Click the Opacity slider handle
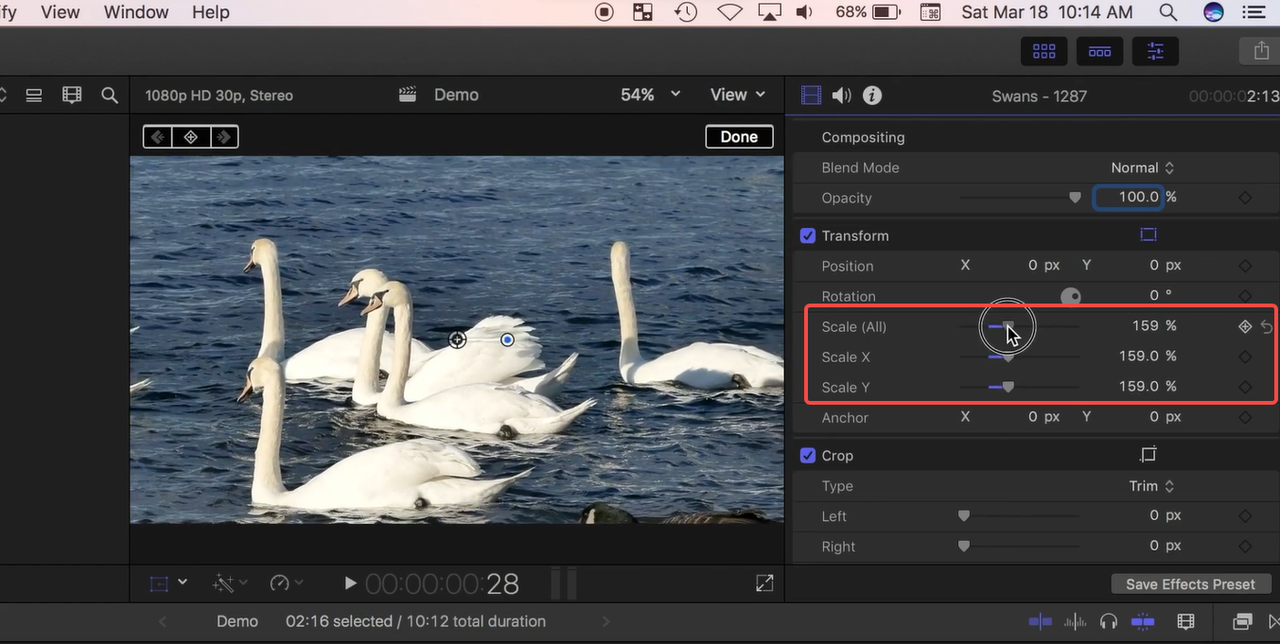 (1075, 198)
